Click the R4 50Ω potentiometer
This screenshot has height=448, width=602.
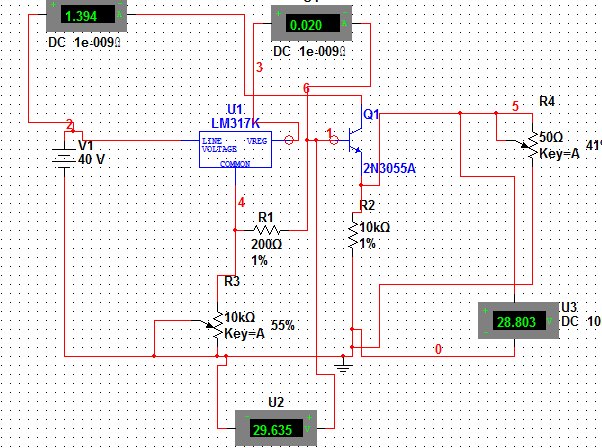[x=531, y=145]
